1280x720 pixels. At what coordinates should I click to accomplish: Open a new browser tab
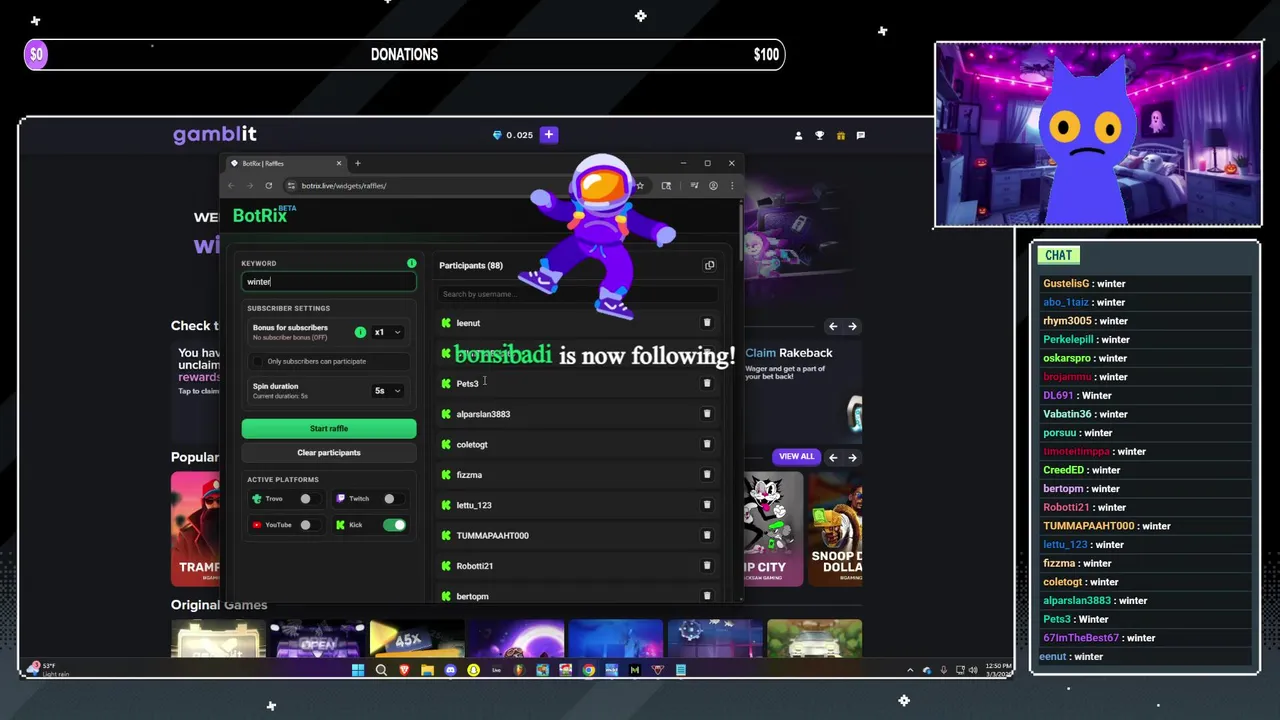pyautogui.click(x=357, y=163)
